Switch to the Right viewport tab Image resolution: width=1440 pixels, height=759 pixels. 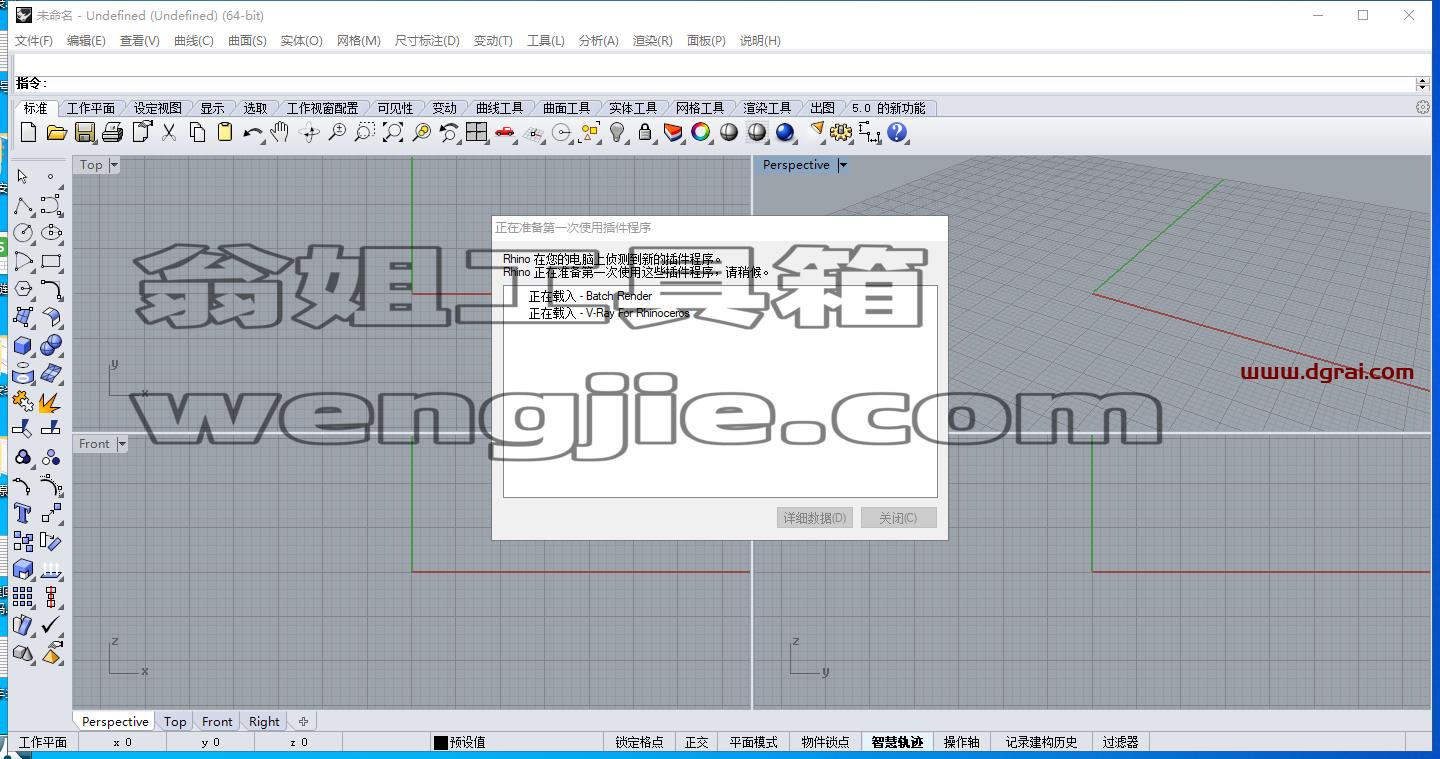point(264,722)
